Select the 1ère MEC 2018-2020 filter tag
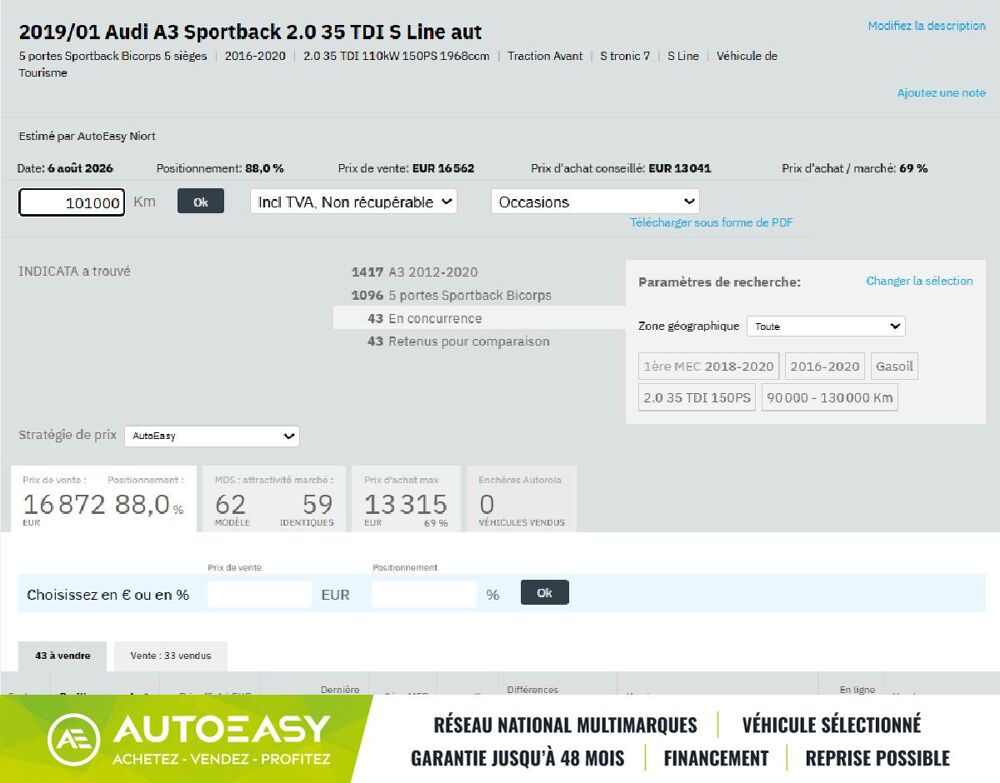The image size is (1000, 783). (x=708, y=366)
